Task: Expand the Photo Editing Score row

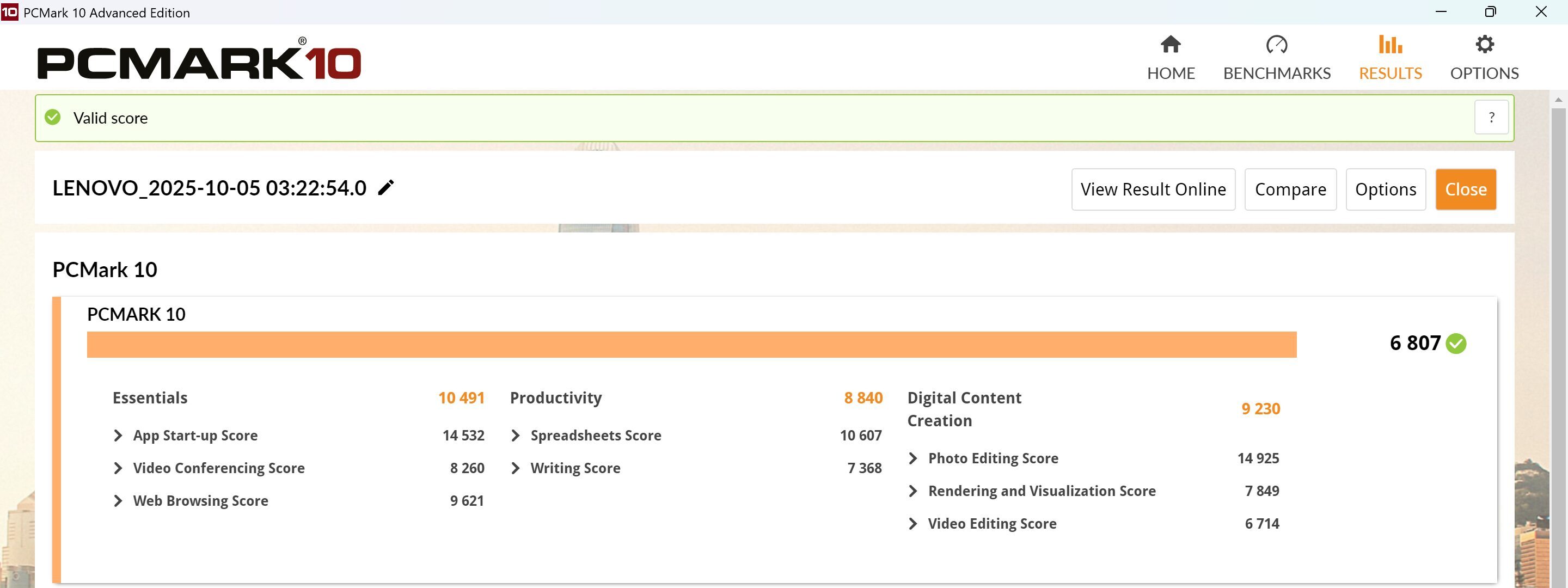Action: coord(912,458)
